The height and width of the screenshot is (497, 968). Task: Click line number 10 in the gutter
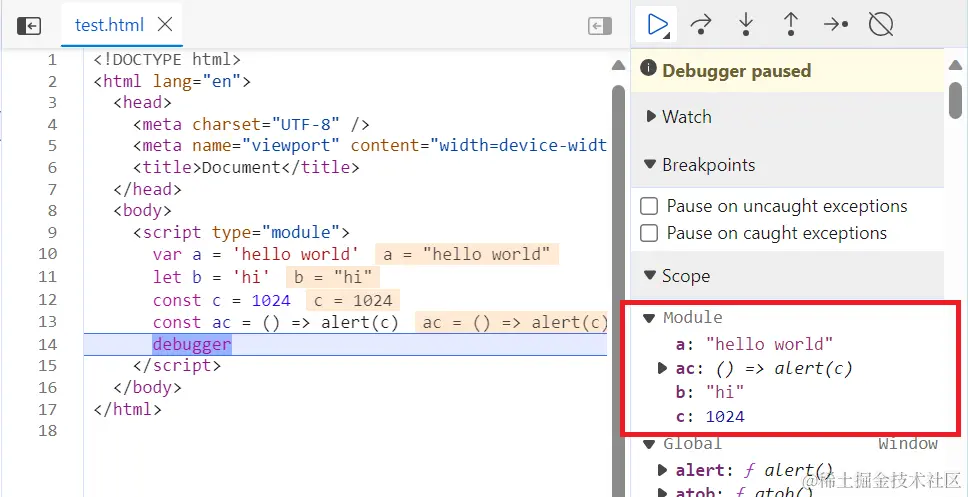[x=48, y=254]
